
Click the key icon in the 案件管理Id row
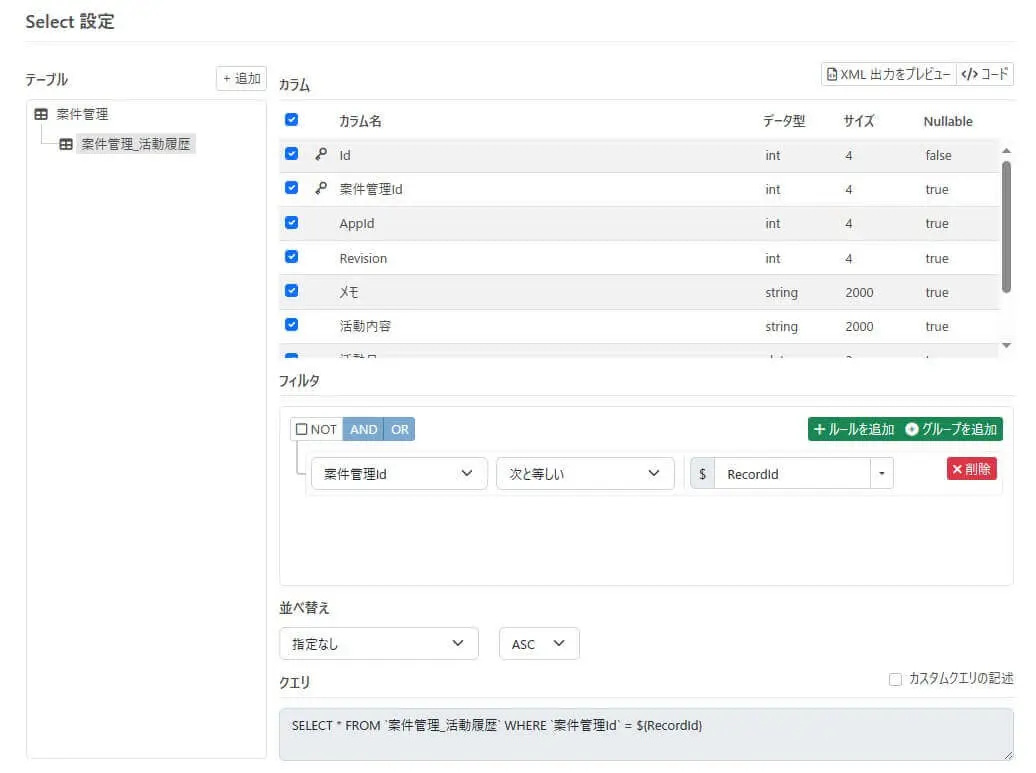tap(321, 188)
